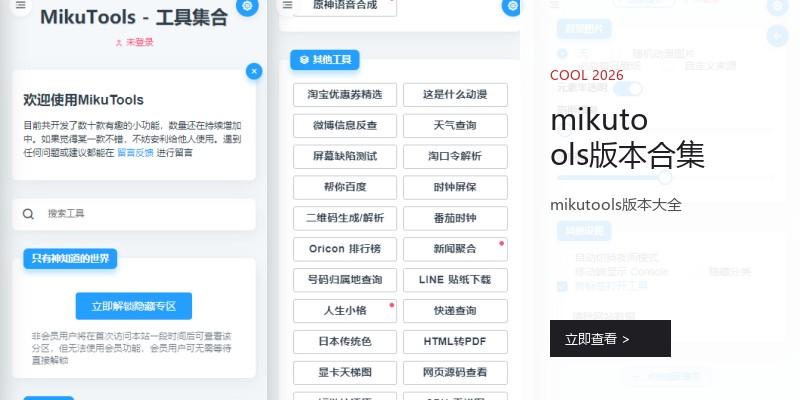Image resolution: width=800 pixels, height=400 pixels.
Task: Open the 原神语音合成 tool
Action: click(x=345, y=6)
